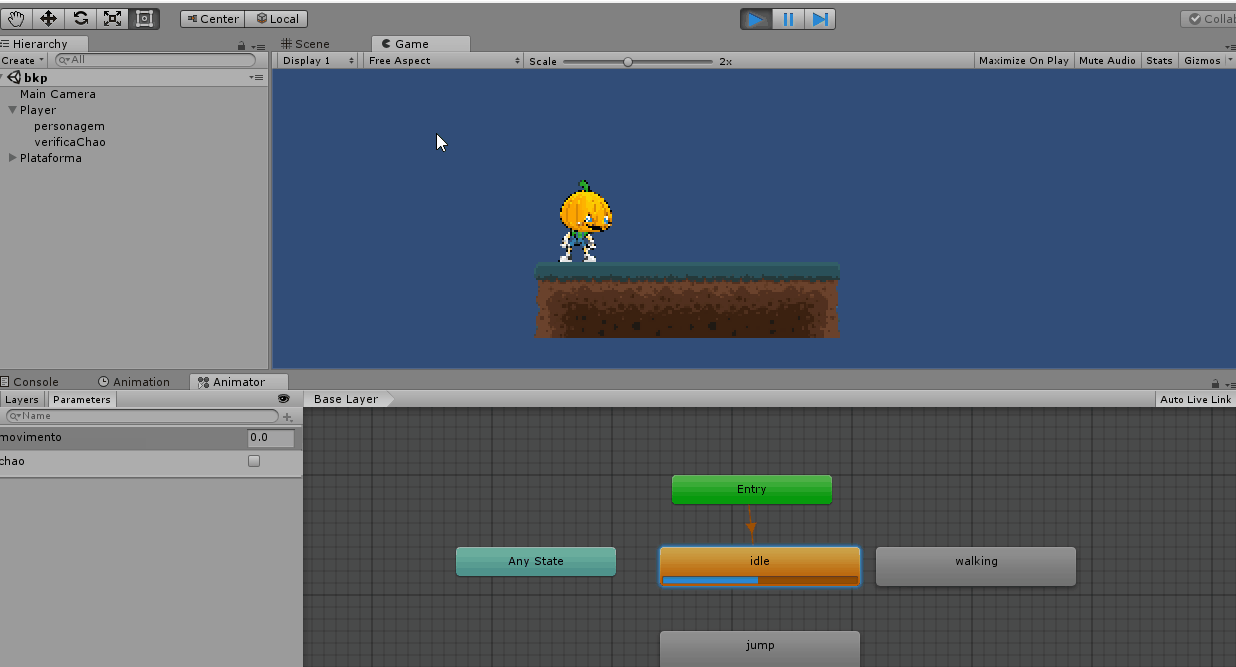Select the Rotate tool
The height and width of the screenshot is (667, 1236).
click(80, 18)
